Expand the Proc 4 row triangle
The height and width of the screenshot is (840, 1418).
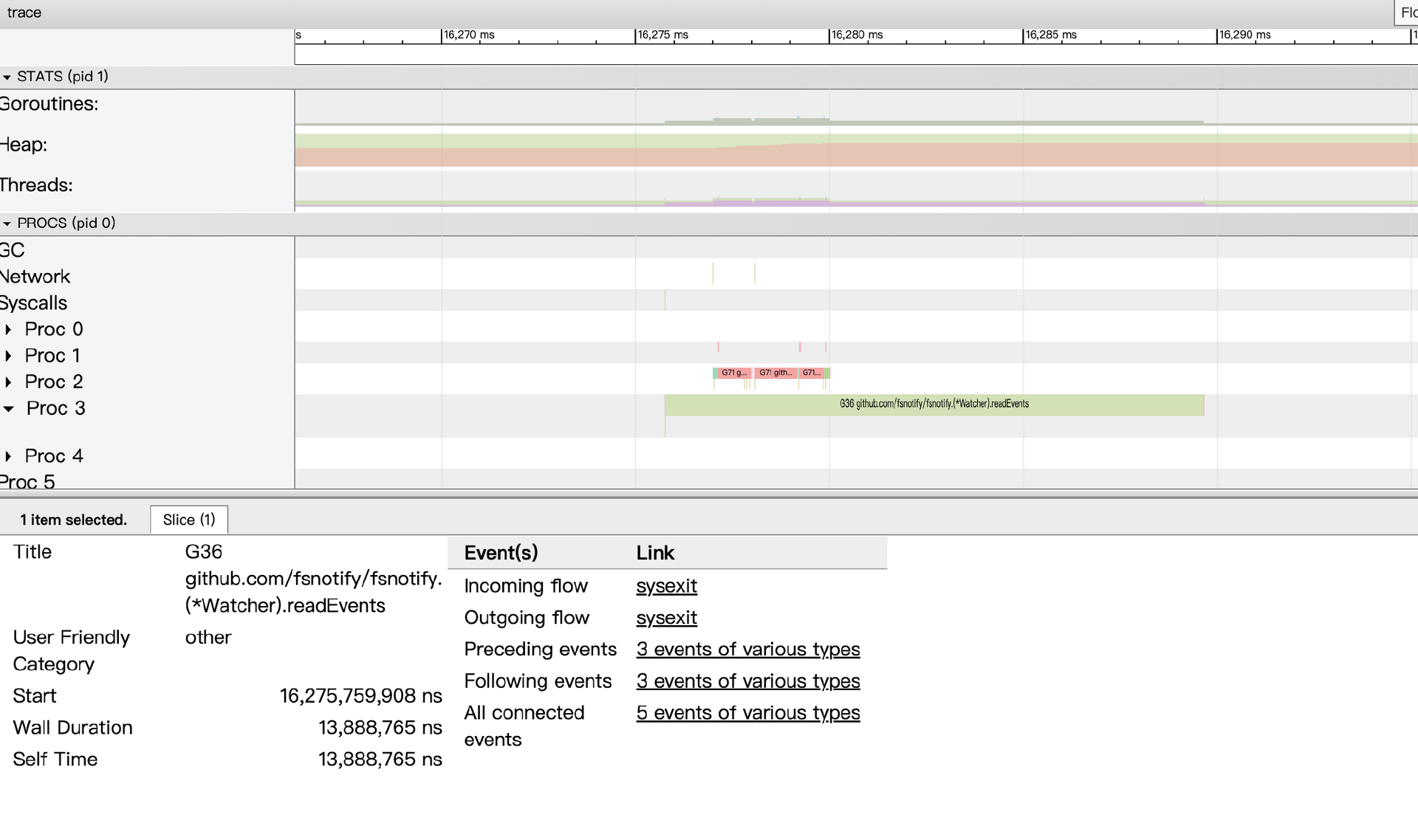point(8,456)
